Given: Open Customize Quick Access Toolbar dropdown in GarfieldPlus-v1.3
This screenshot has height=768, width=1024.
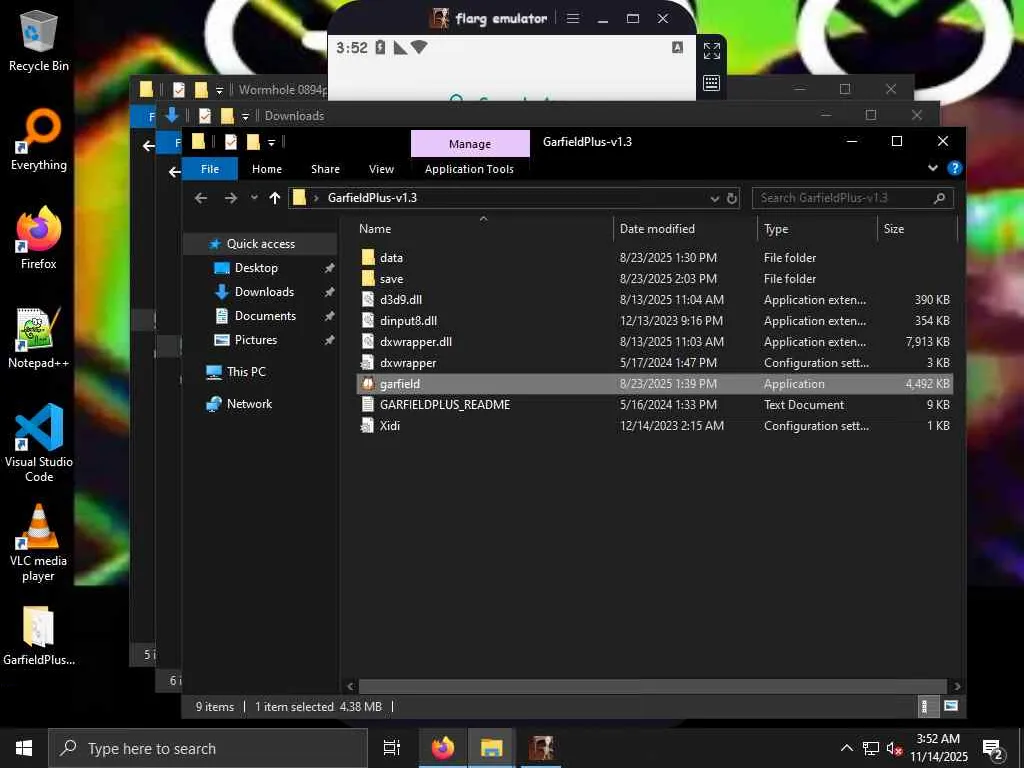Looking at the screenshot, I should coord(271,142).
